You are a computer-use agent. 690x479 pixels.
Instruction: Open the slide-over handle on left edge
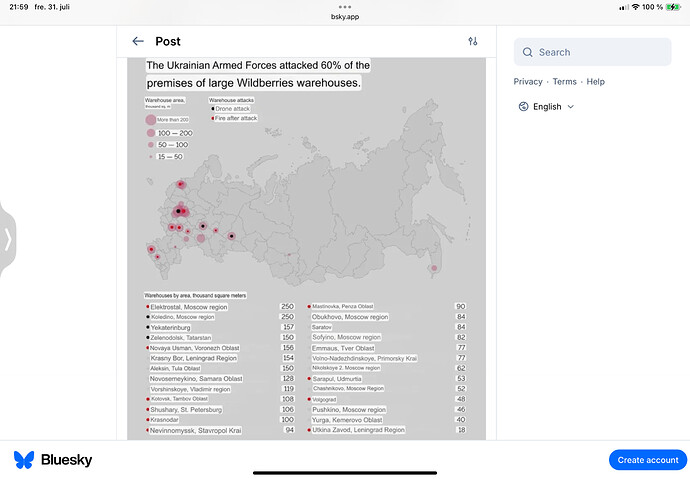click(x=7, y=240)
